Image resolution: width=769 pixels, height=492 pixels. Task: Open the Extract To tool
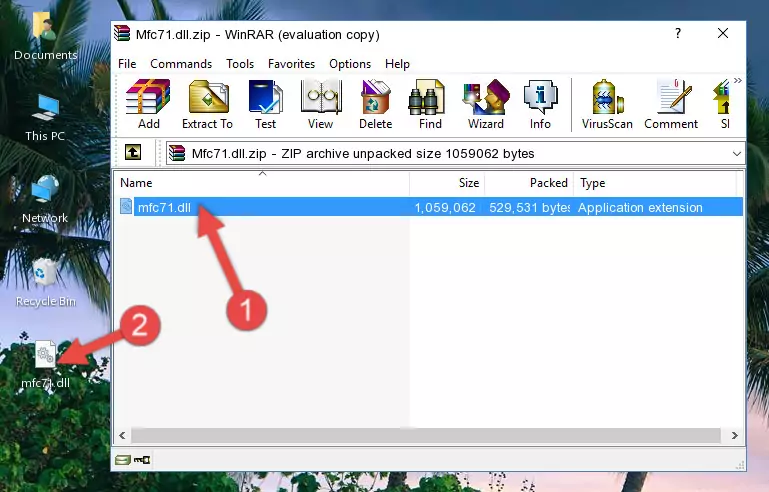tap(207, 104)
